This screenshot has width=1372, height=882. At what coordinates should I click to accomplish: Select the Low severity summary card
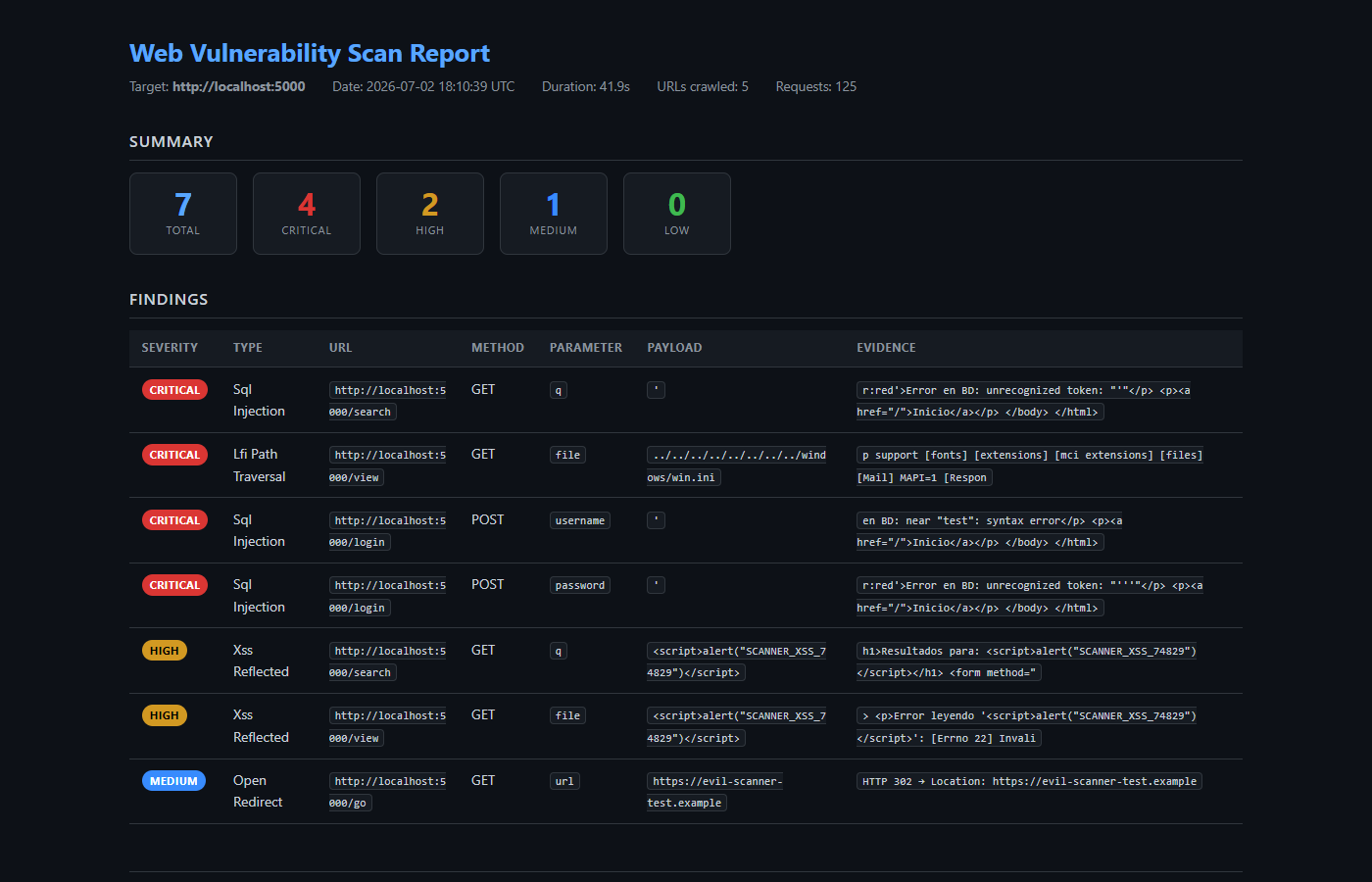(x=677, y=214)
